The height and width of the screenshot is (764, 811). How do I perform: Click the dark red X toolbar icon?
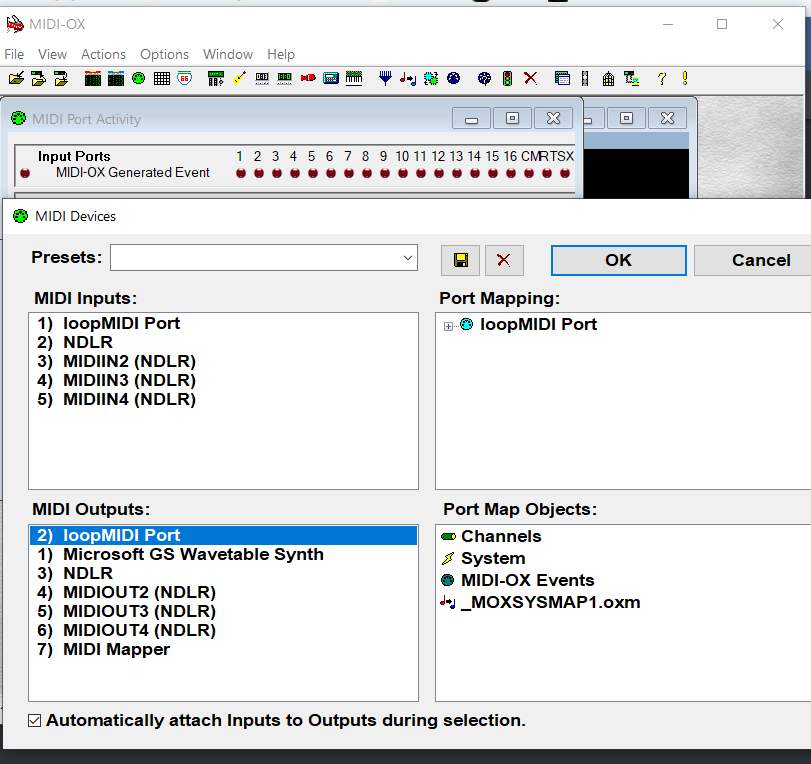531,79
